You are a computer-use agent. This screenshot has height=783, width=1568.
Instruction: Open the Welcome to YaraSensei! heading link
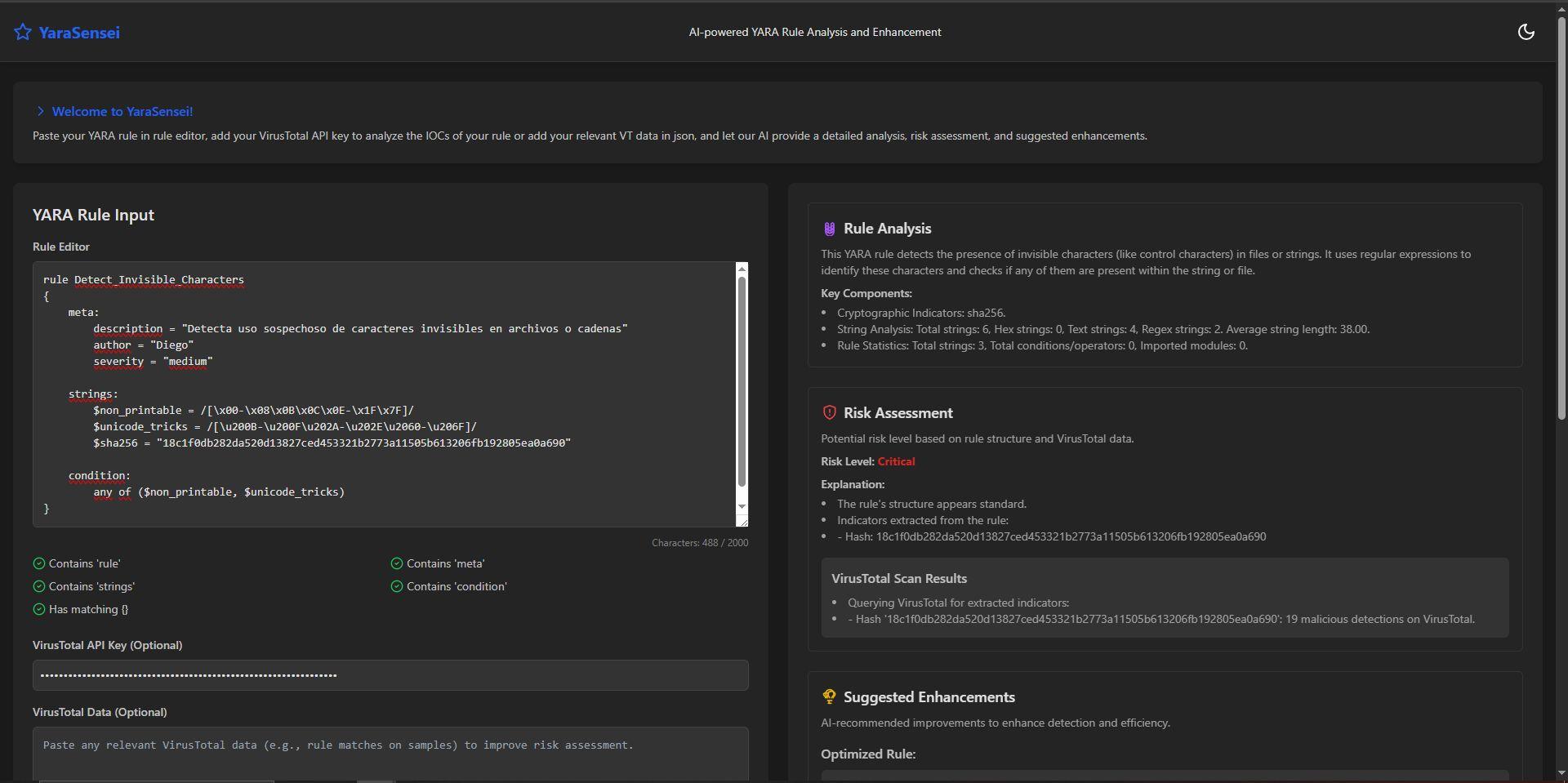(x=122, y=111)
